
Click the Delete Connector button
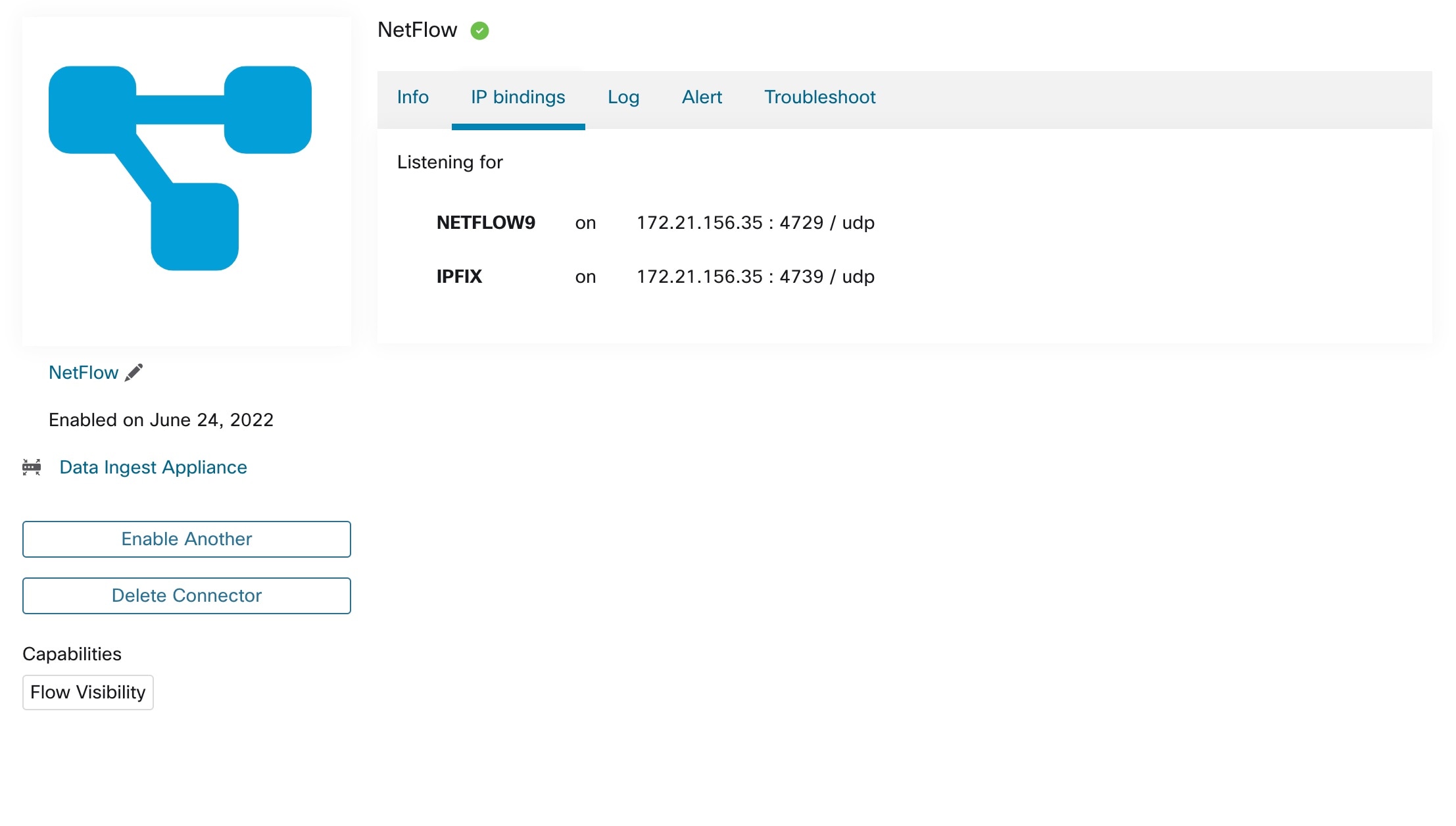[186, 595]
